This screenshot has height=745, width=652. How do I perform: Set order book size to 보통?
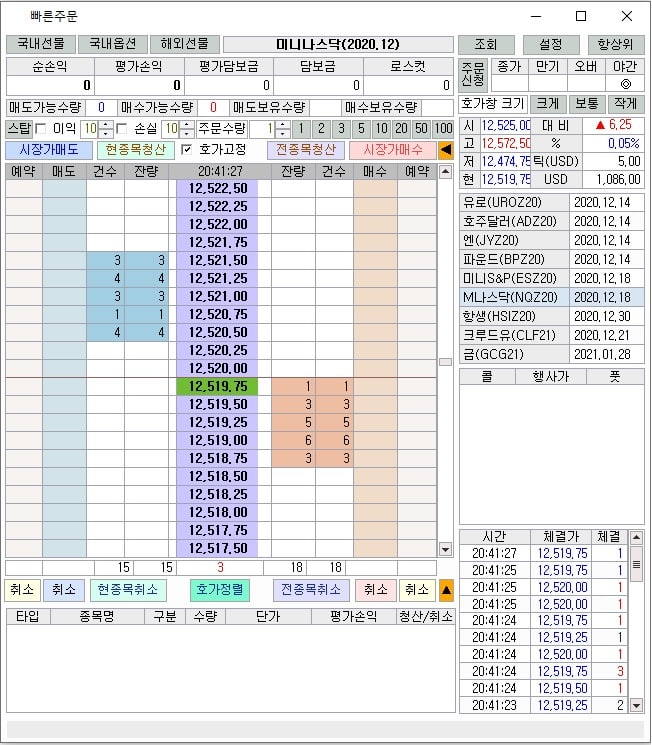pos(586,103)
